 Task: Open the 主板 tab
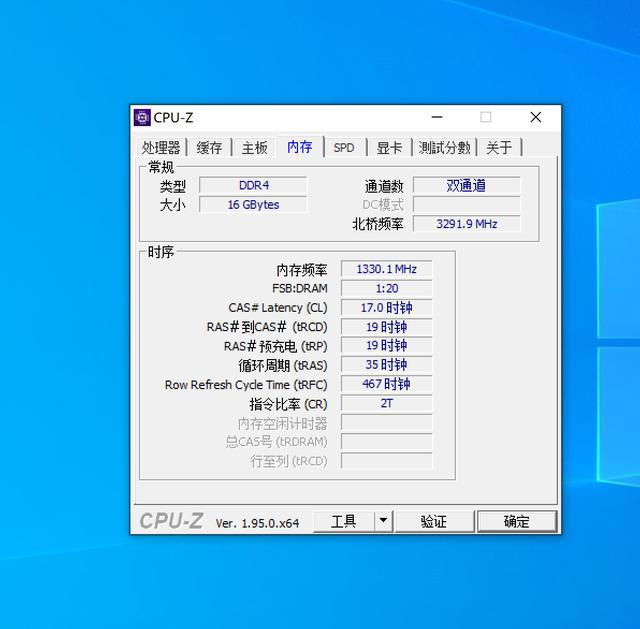click(x=255, y=147)
